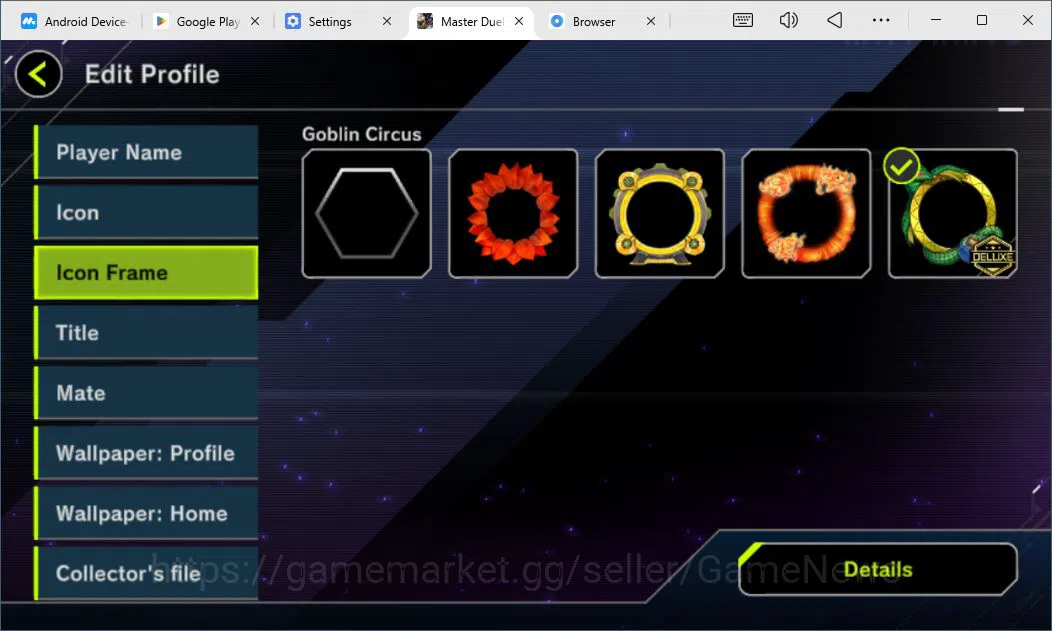Open the speaker volume control
Image resolution: width=1052 pixels, height=631 pixels.
tap(788, 20)
